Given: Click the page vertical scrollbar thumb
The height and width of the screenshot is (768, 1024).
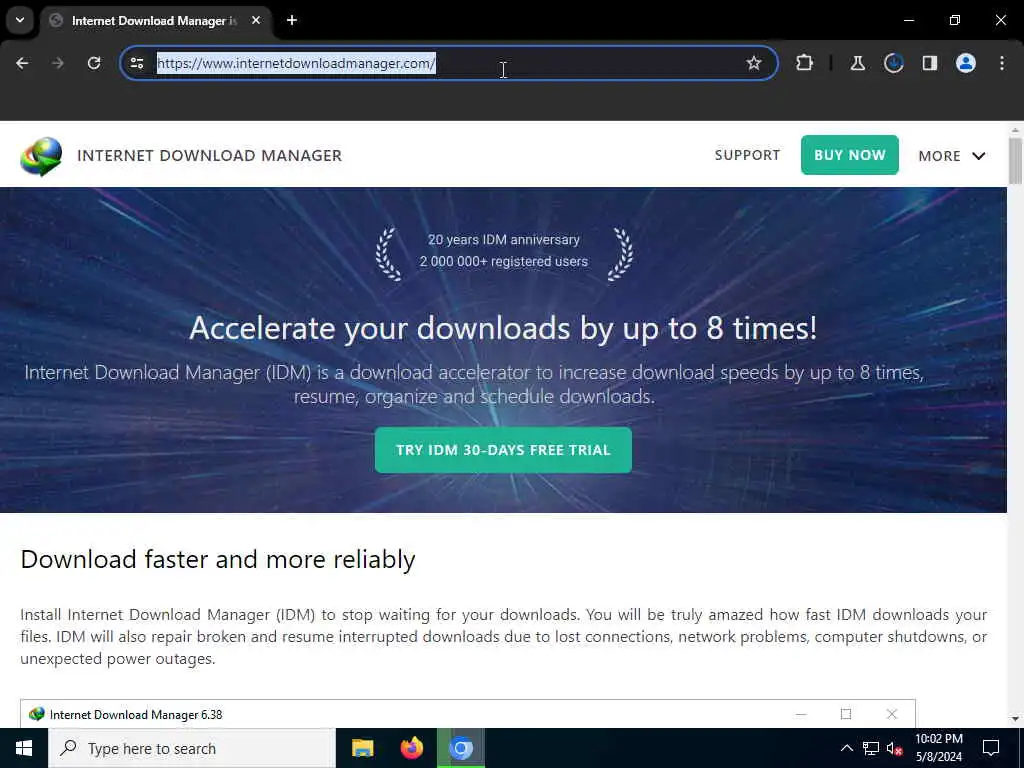Looking at the screenshot, I should (x=1015, y=161).
